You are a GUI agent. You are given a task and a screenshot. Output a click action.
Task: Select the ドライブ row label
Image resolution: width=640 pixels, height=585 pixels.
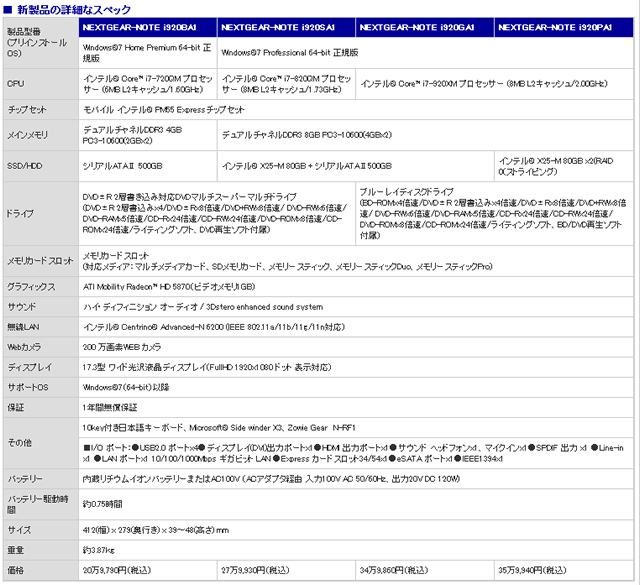[x=41, y=214]
